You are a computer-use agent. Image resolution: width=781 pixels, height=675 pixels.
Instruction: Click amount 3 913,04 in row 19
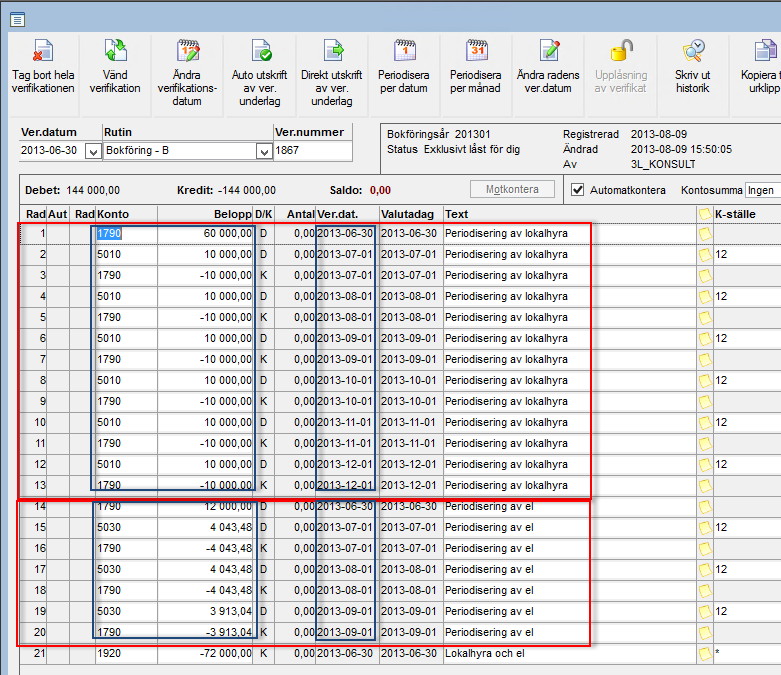205,612
